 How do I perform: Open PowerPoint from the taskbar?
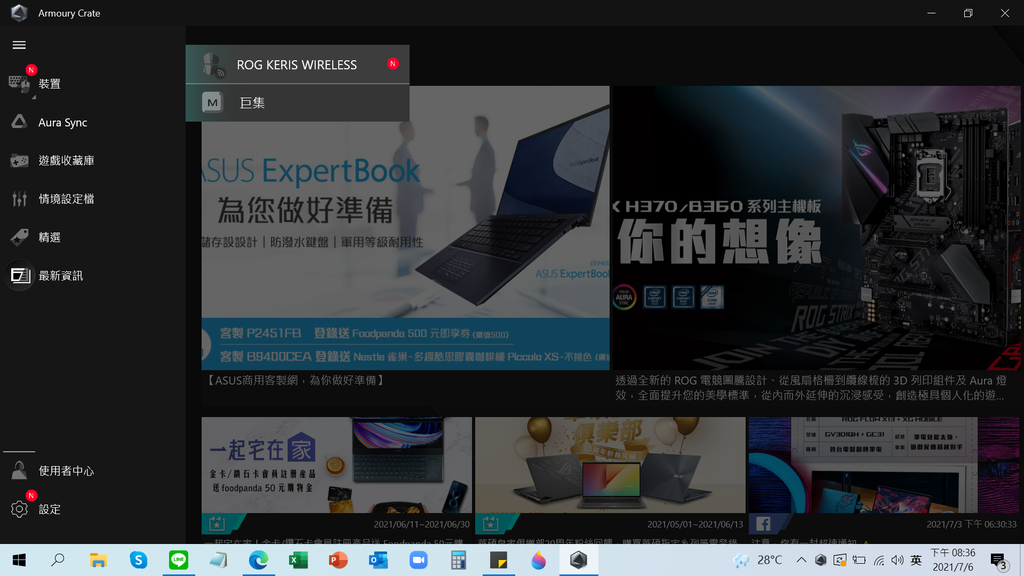point(338,560)
